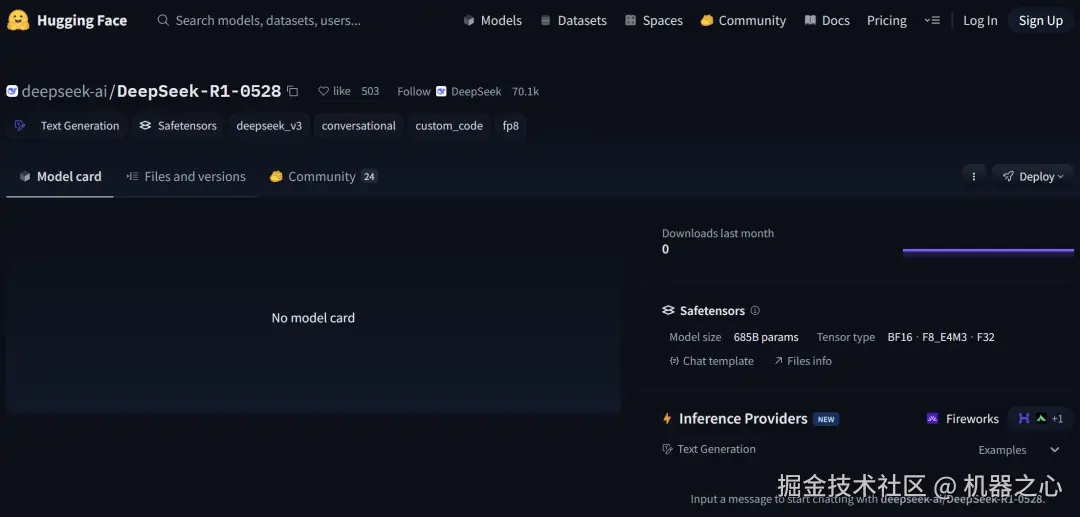Viewport: 1080px width, 517px height.
Task: Click the heart like icon
Action: [x=323, y=91]
